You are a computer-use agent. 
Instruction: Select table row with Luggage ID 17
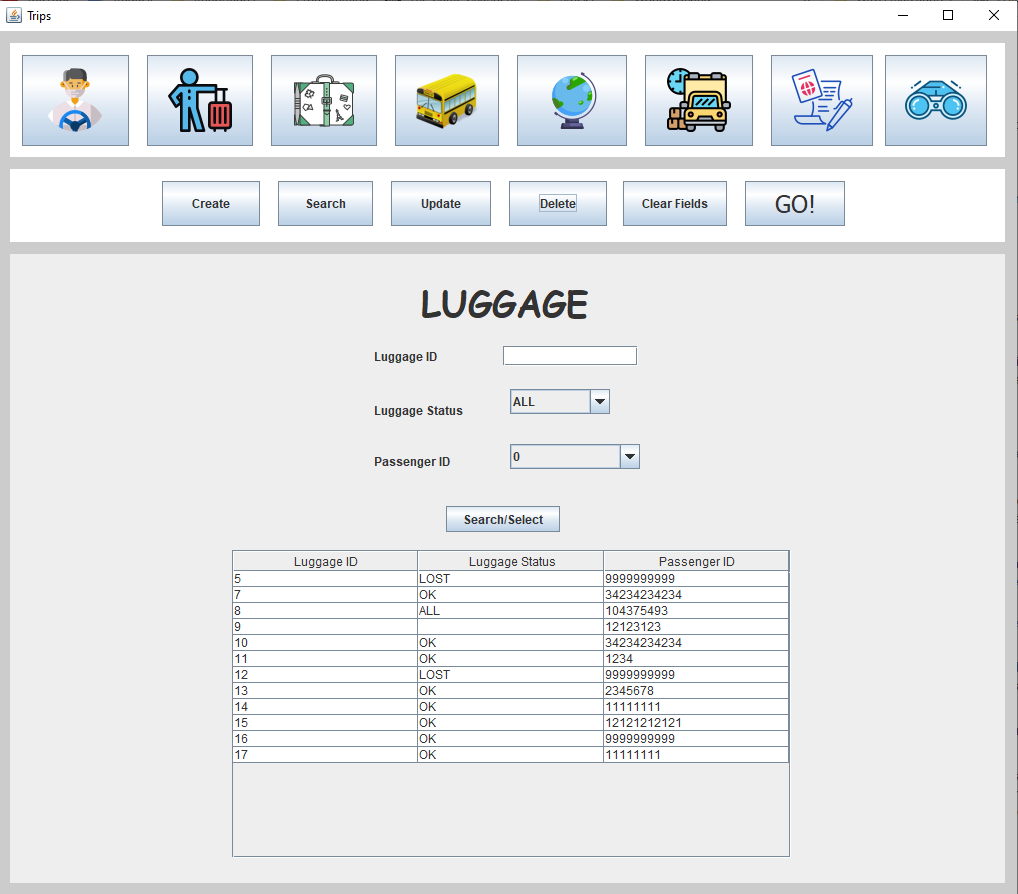pyautogui.click(x=511, y=754)
